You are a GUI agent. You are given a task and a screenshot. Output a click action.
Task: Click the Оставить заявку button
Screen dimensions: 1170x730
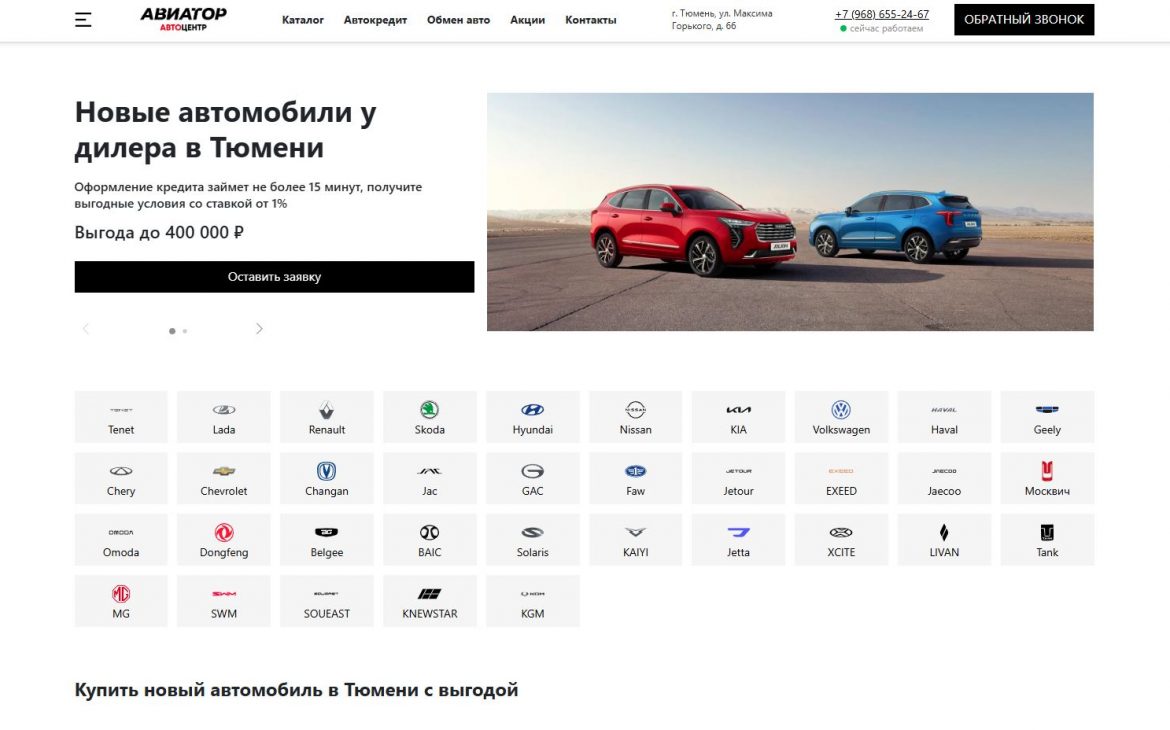tap(274, 277)
